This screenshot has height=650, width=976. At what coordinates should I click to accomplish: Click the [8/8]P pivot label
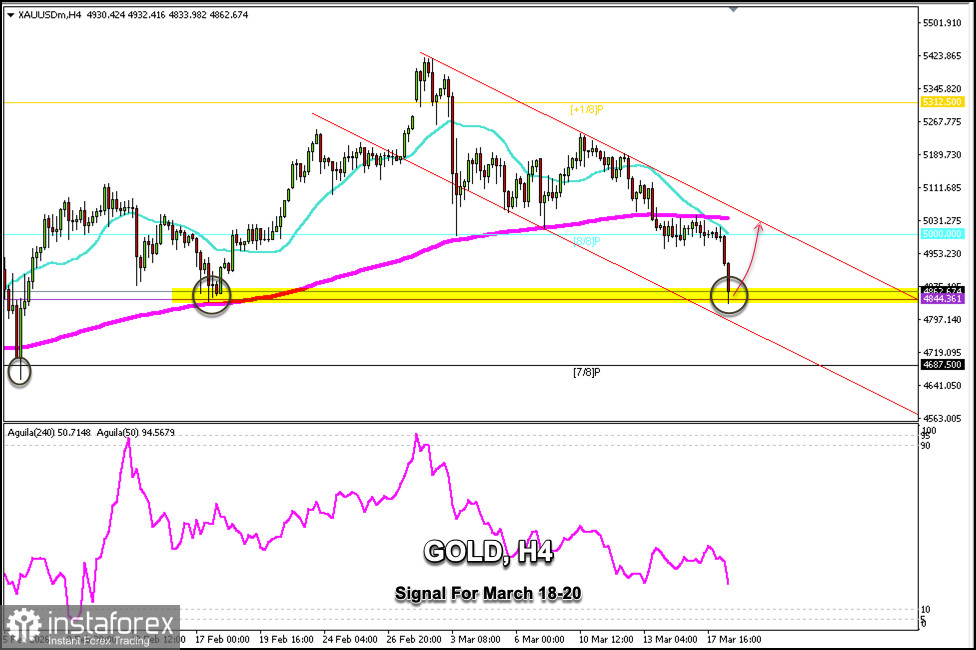[x=586, y=240]
